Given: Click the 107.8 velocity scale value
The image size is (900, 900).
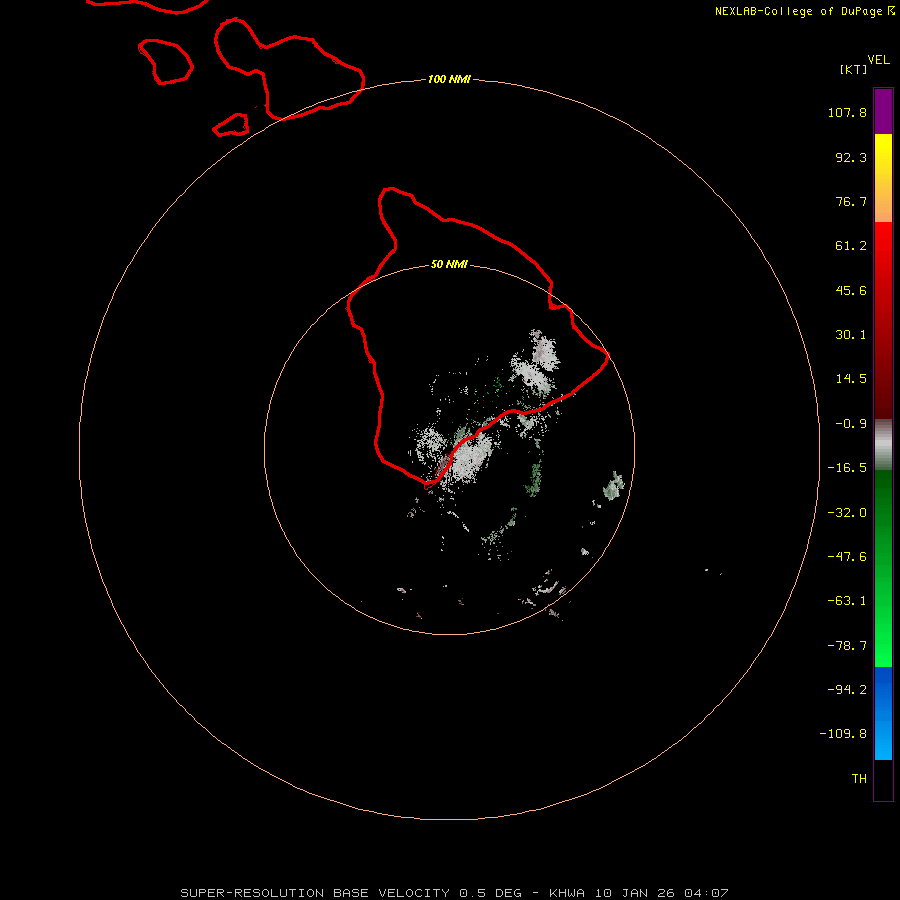Looking at the screenshot, I should pos(847,112).
